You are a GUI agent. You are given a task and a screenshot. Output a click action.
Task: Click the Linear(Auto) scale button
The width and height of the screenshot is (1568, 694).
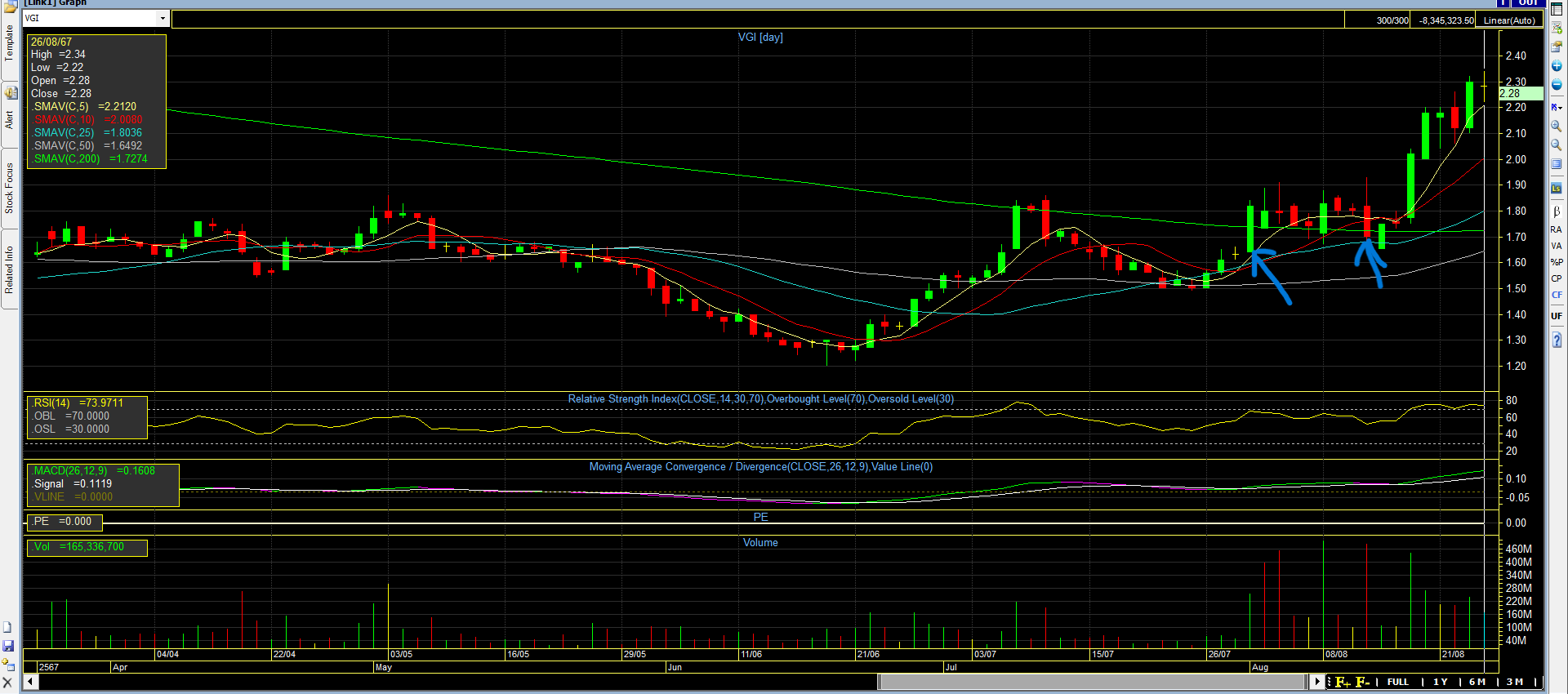click(1509, 20)
